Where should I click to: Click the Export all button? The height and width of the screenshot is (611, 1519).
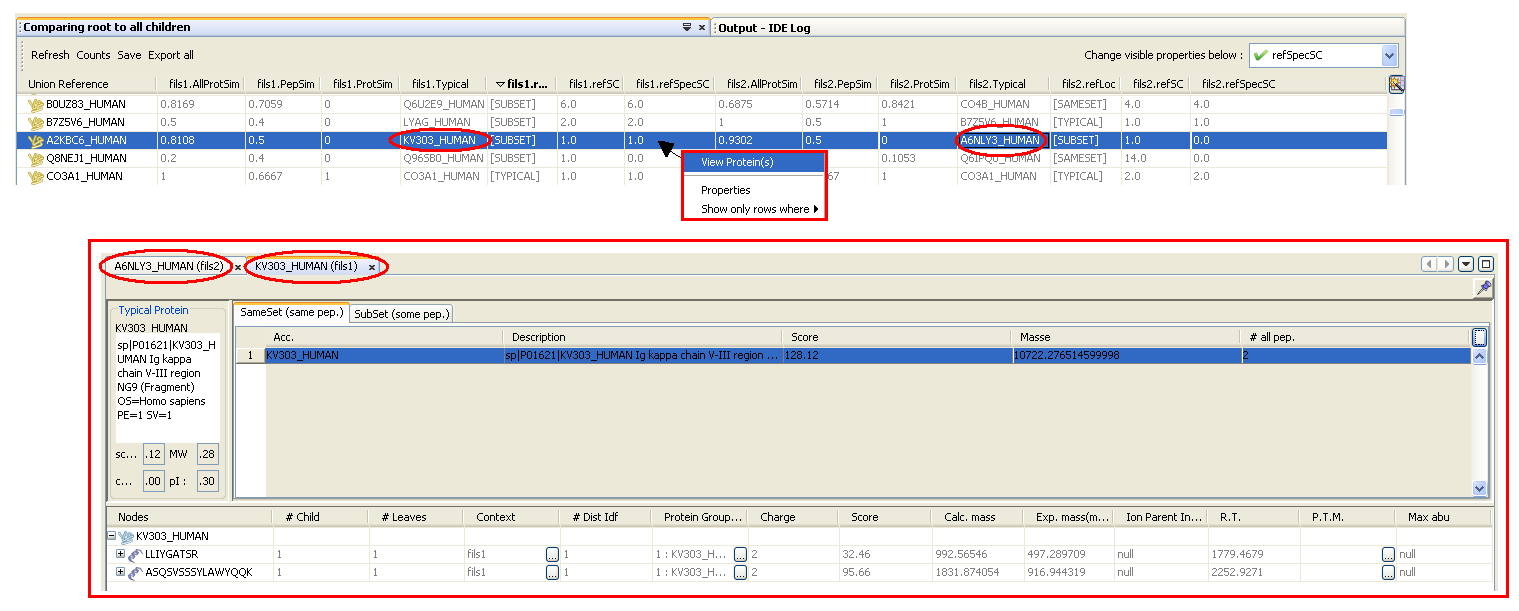click(171, 55)
